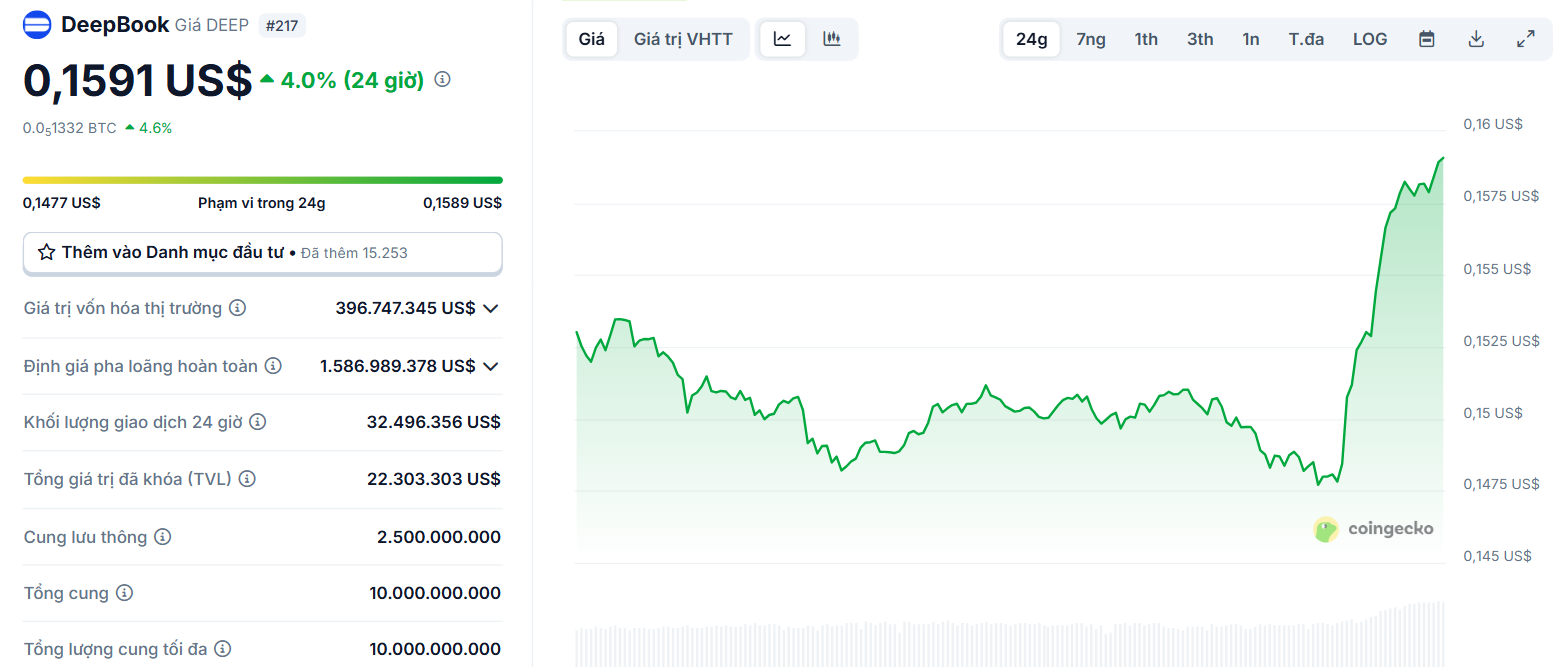Expand market cap 396.747.345 US$ details
This screenshot has width=1557, height=667.
pyautogui.click(x=490, y=308)
